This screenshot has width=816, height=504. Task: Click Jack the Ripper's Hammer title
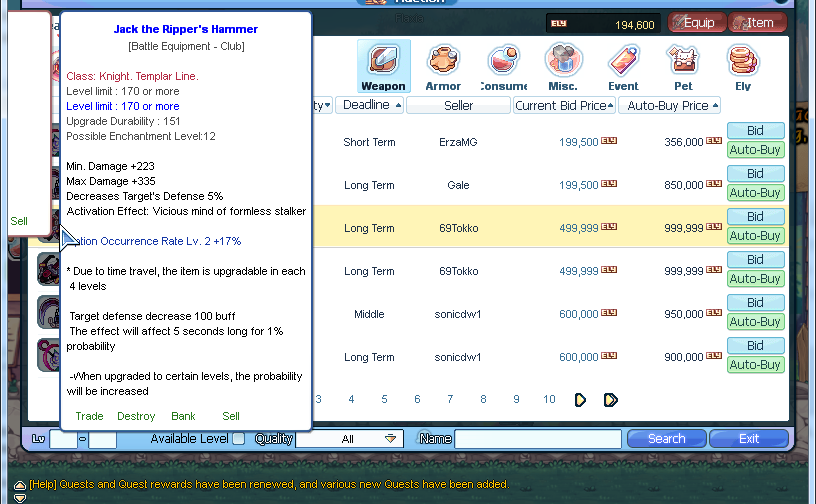(186, 29)
